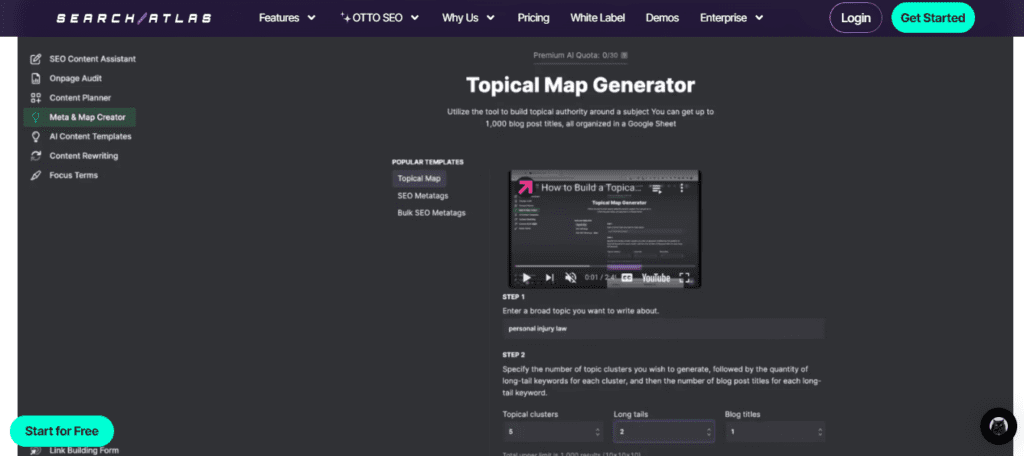
Task: Click the Link Building Form sidebar icon
Action: (36, 450)
